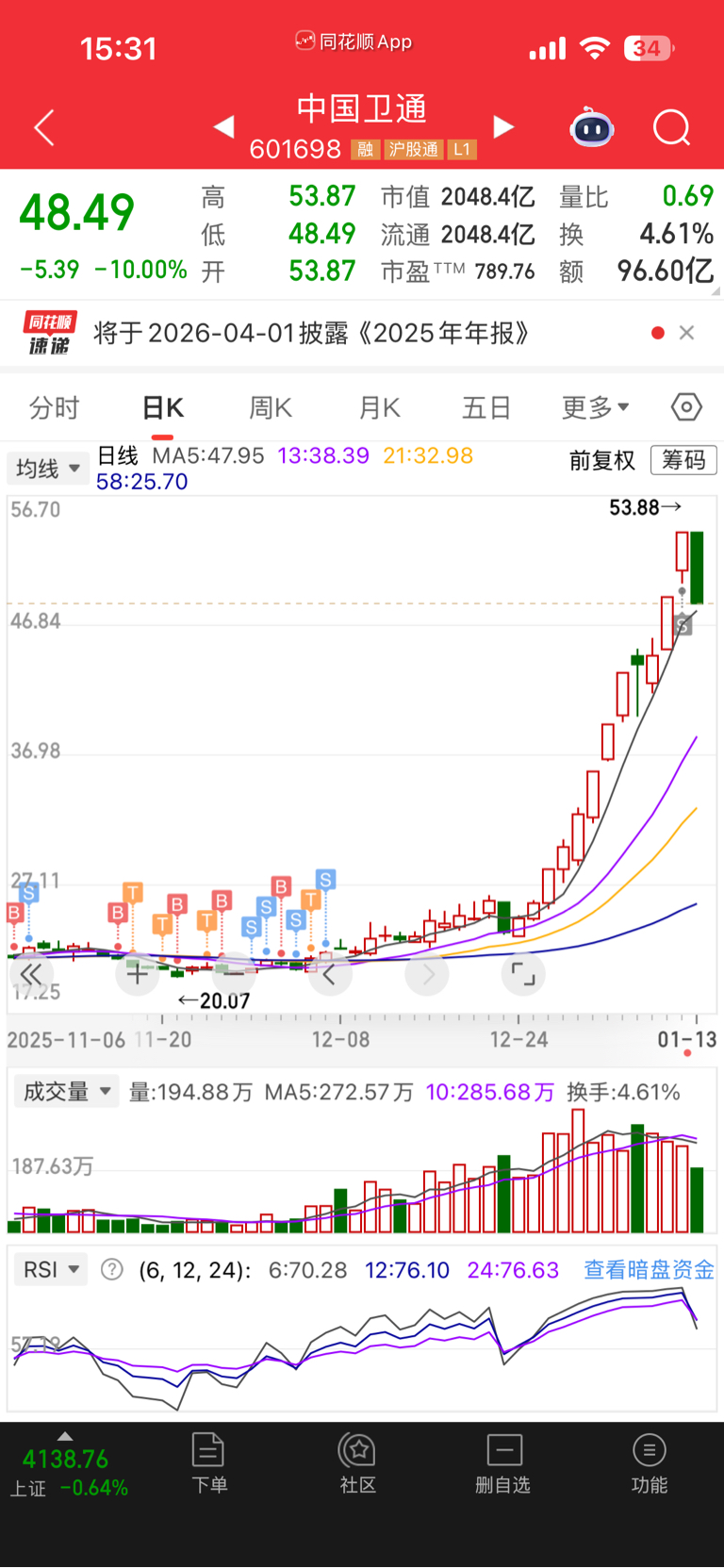This screenshot has width=724, height=1568.
Task: Open the 成交量 indicator dropdown
Action: coord(66,1092)
